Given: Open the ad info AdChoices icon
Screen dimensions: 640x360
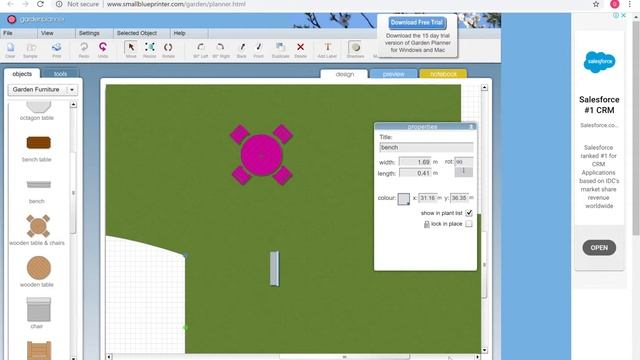Looking at the screenshot, I should click(616, 15).
